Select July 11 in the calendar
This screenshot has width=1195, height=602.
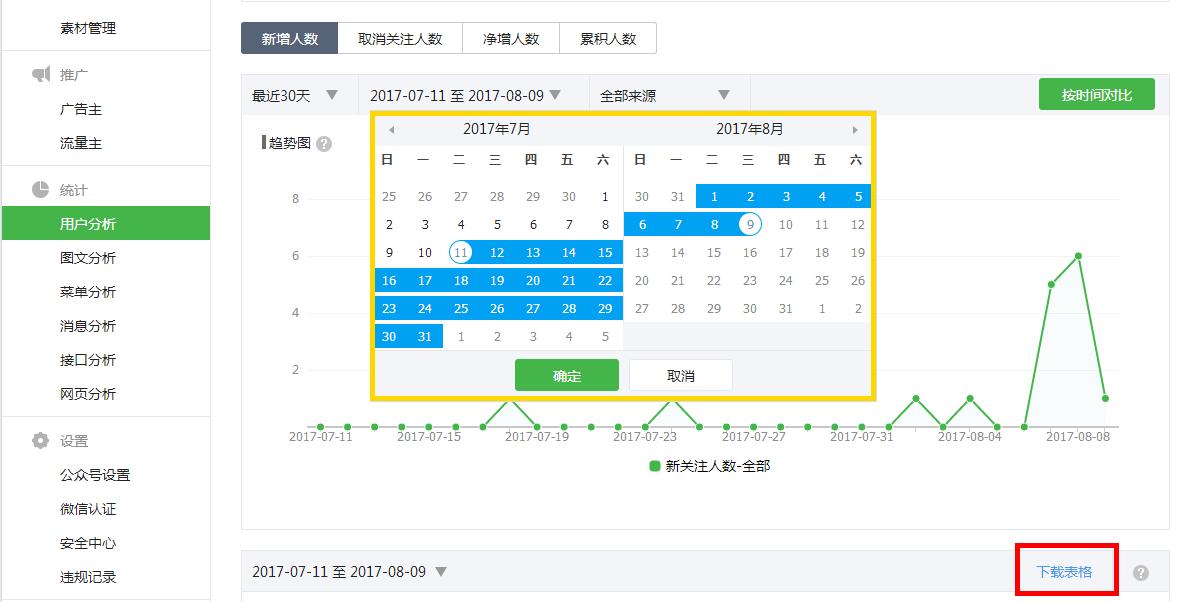pos(461,252)
